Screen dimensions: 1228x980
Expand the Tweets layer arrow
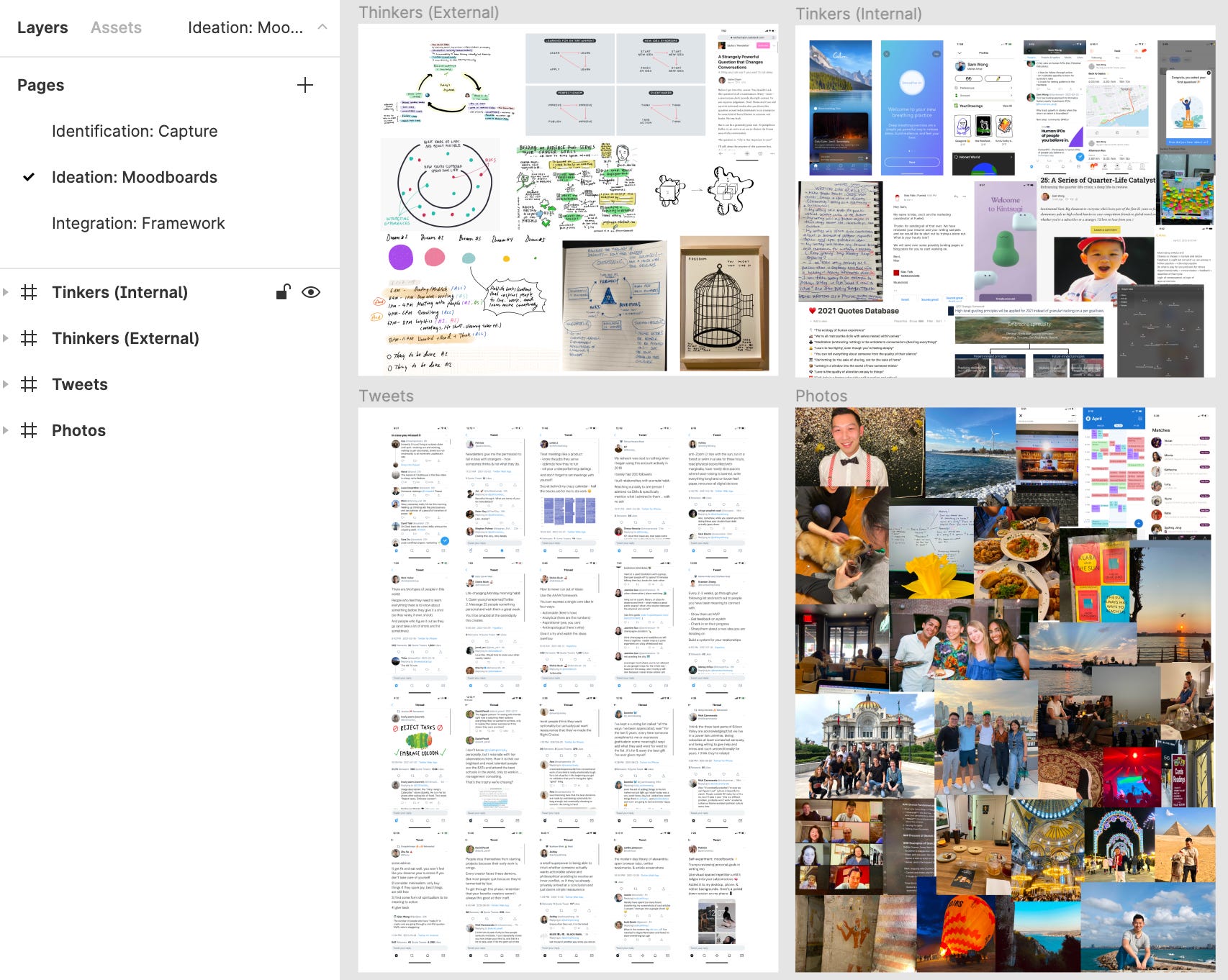click(x=6, y=384)
